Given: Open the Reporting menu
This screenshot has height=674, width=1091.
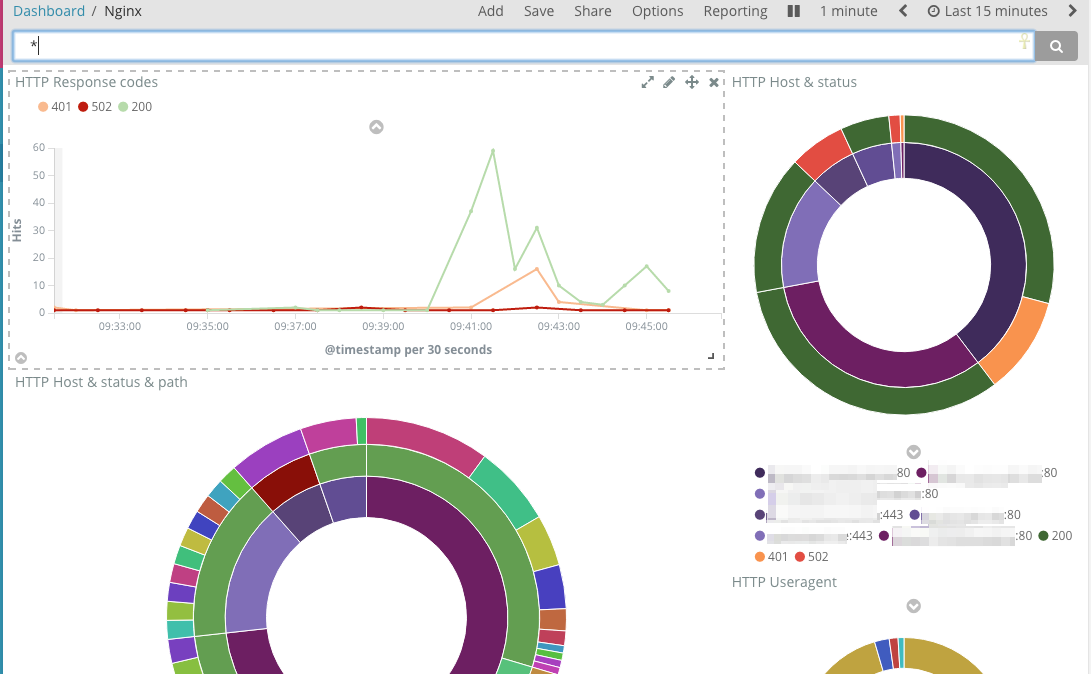Looking at the screenshot, I should [x=735, y=11].
